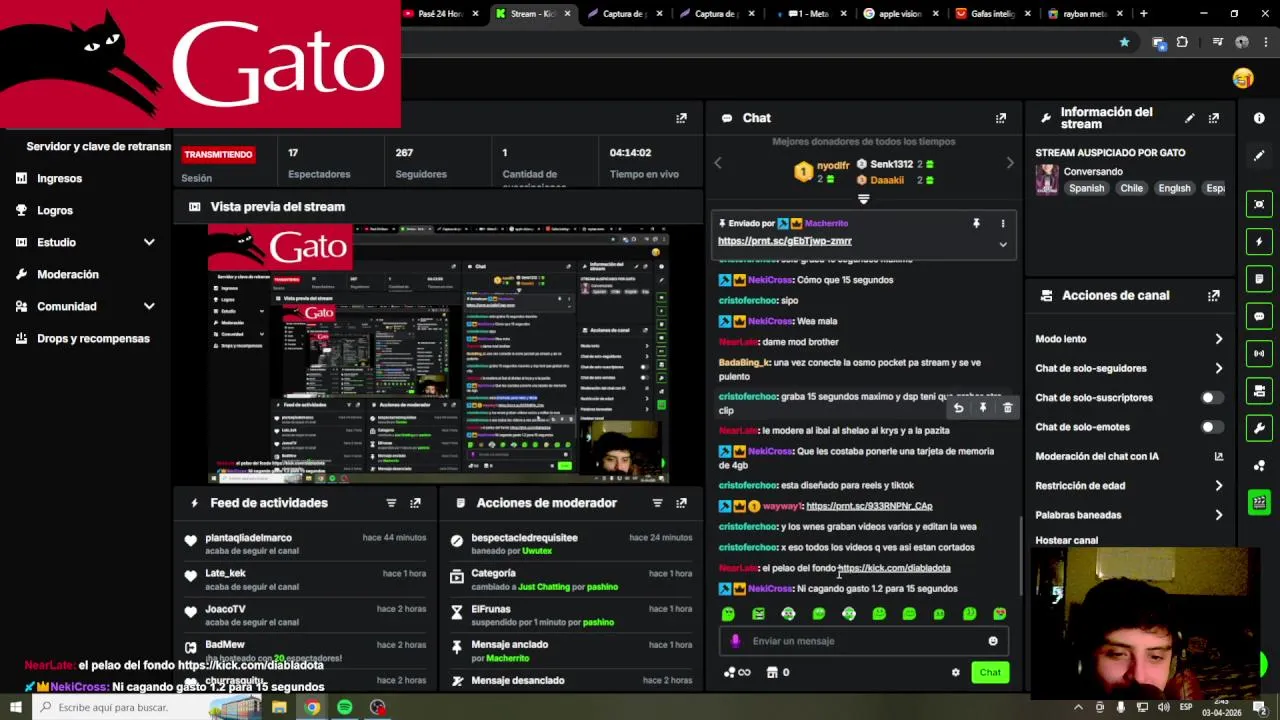Click the Spanish stream tag
The width and height of the screenshot is (1280, 720).
click(x=1086, y=188)
